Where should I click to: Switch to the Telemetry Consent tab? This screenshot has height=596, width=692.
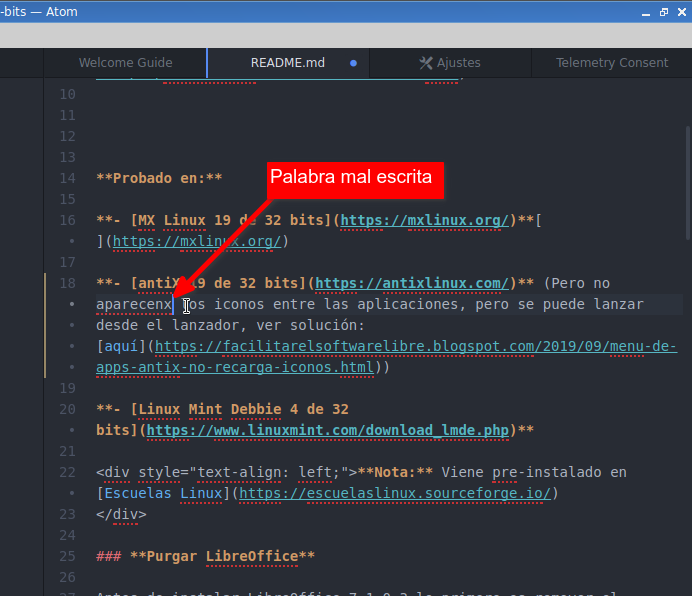coord(612,63)
